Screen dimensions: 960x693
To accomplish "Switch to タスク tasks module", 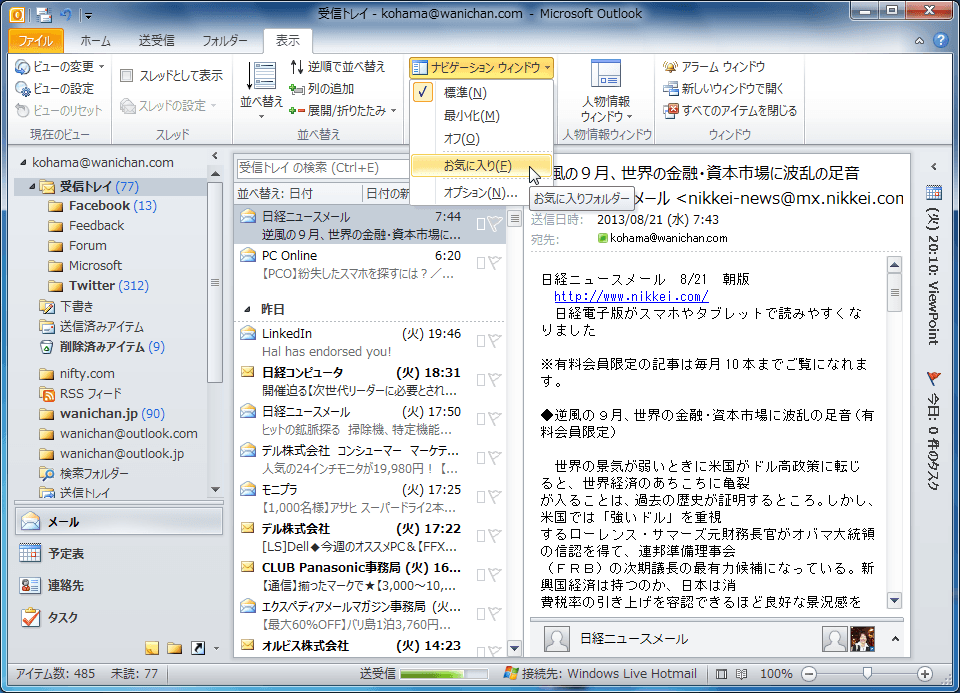I will tap(119, 617).
